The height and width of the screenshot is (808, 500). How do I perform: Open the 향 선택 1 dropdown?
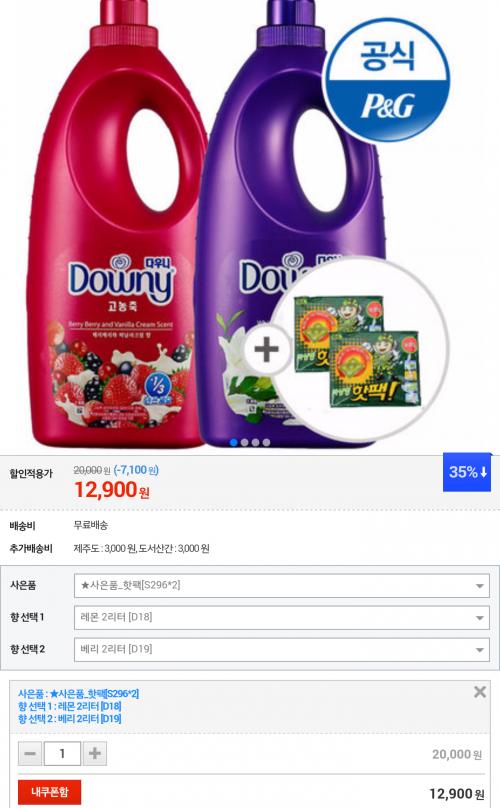tap(282, 617)
